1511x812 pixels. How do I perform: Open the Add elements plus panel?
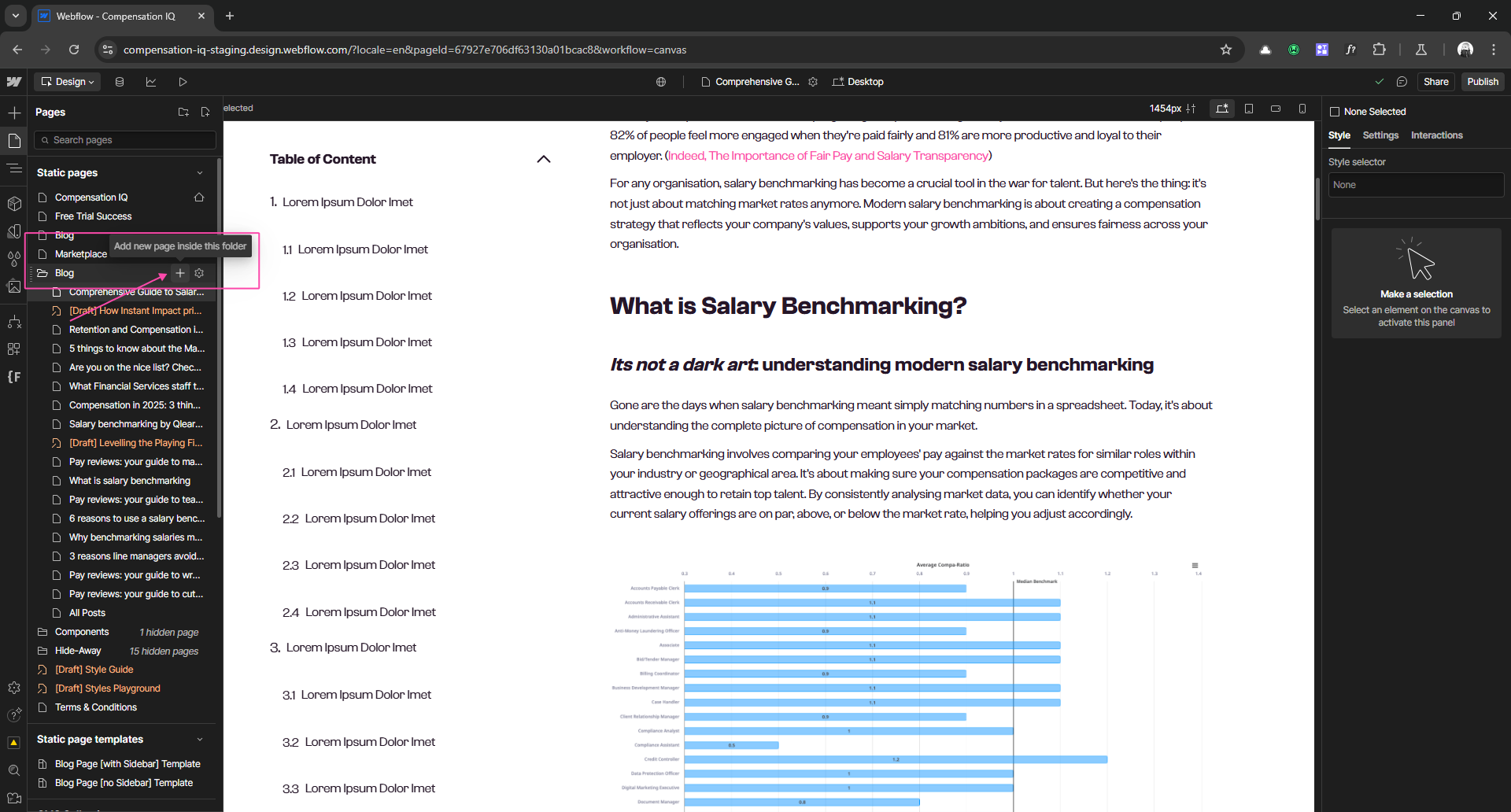tap(14, 113)
